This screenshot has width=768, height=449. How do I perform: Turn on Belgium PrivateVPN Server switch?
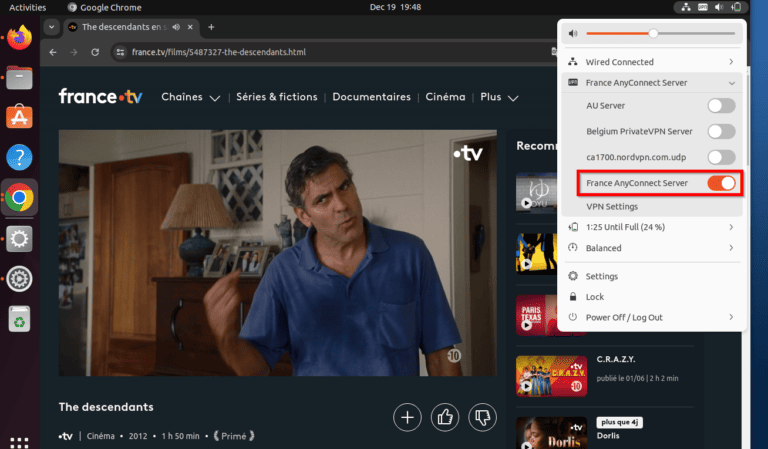tap(721, 131)
